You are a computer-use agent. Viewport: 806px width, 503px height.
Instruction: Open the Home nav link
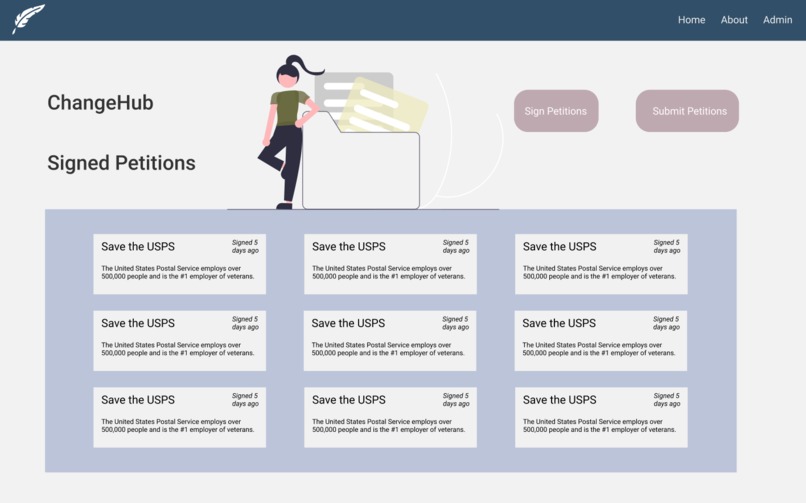click(x=691, y=20)
